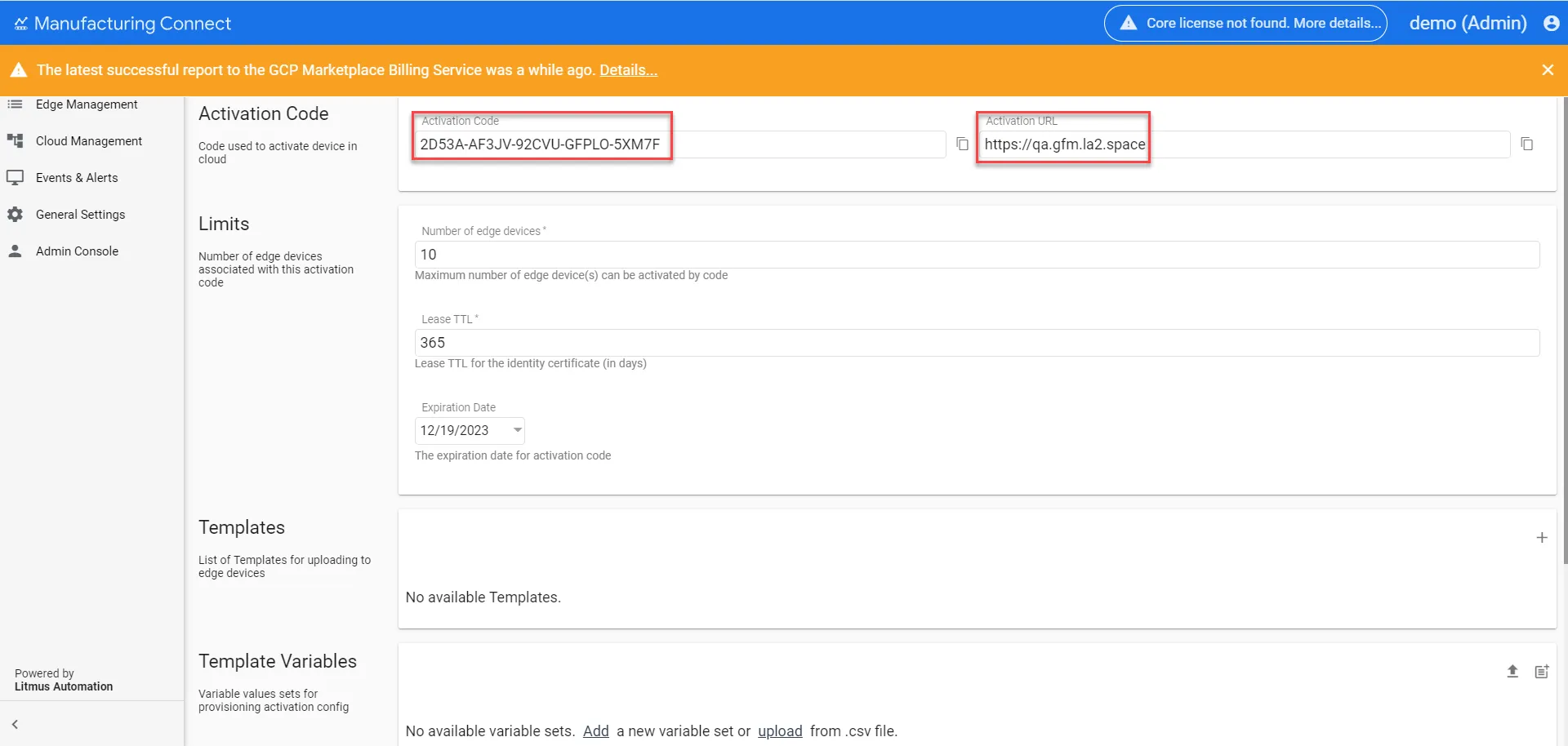Image resolution: width=1568 pixels, height=746 pixels.
Task: Select the Events & Alerts menu item
Action: pyautogui.click(x=77, y=178)
